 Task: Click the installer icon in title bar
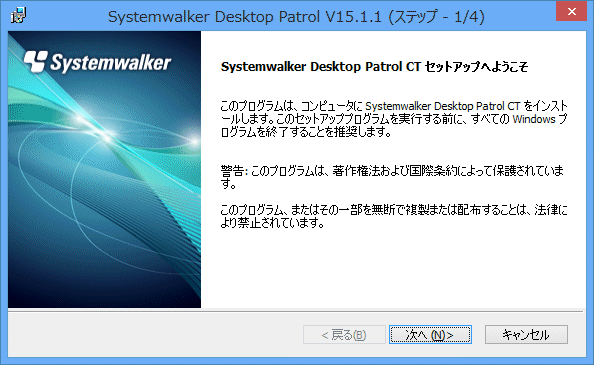tap(18, 16)
